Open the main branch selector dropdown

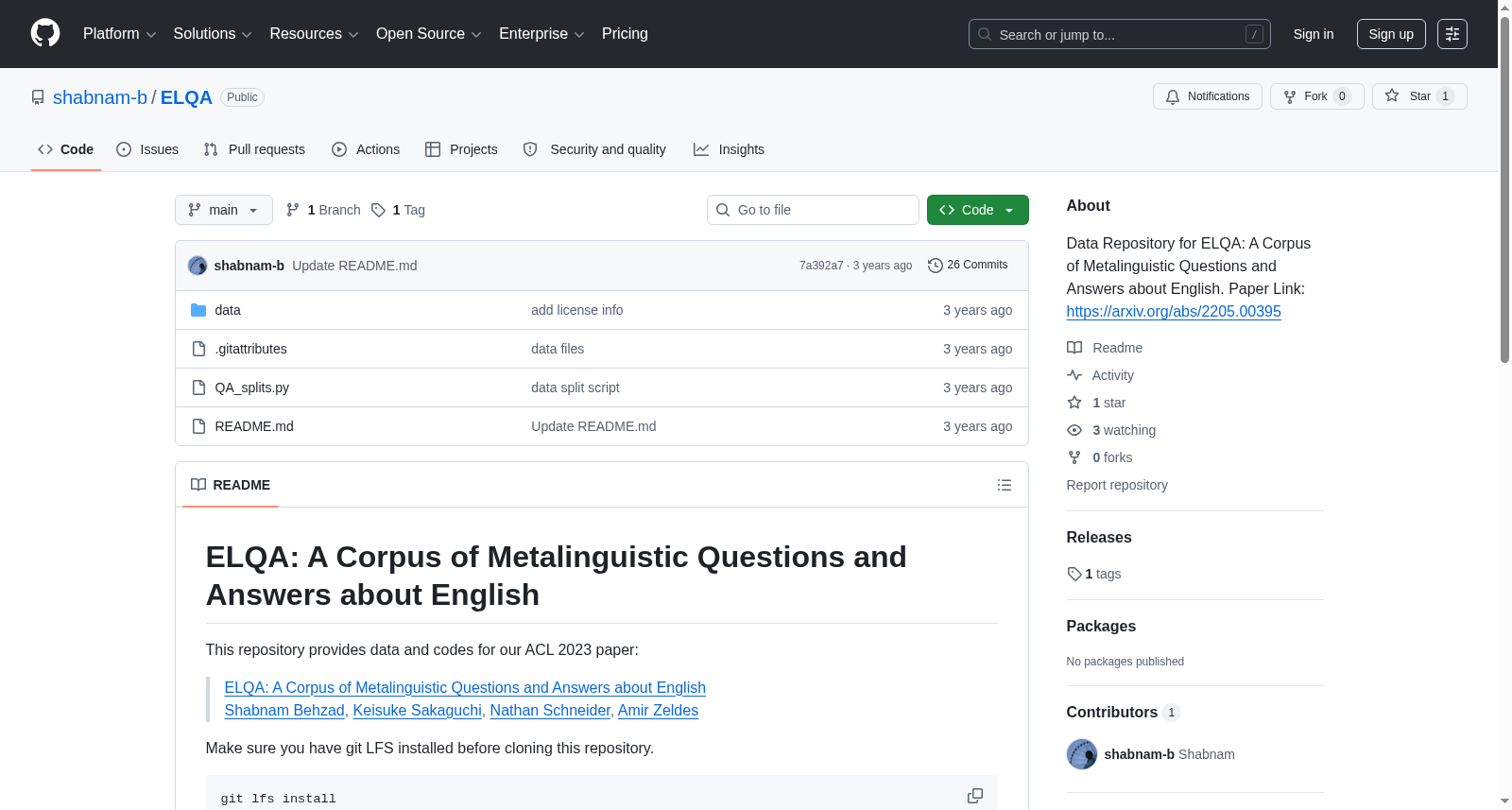click(x=224, y=210)
